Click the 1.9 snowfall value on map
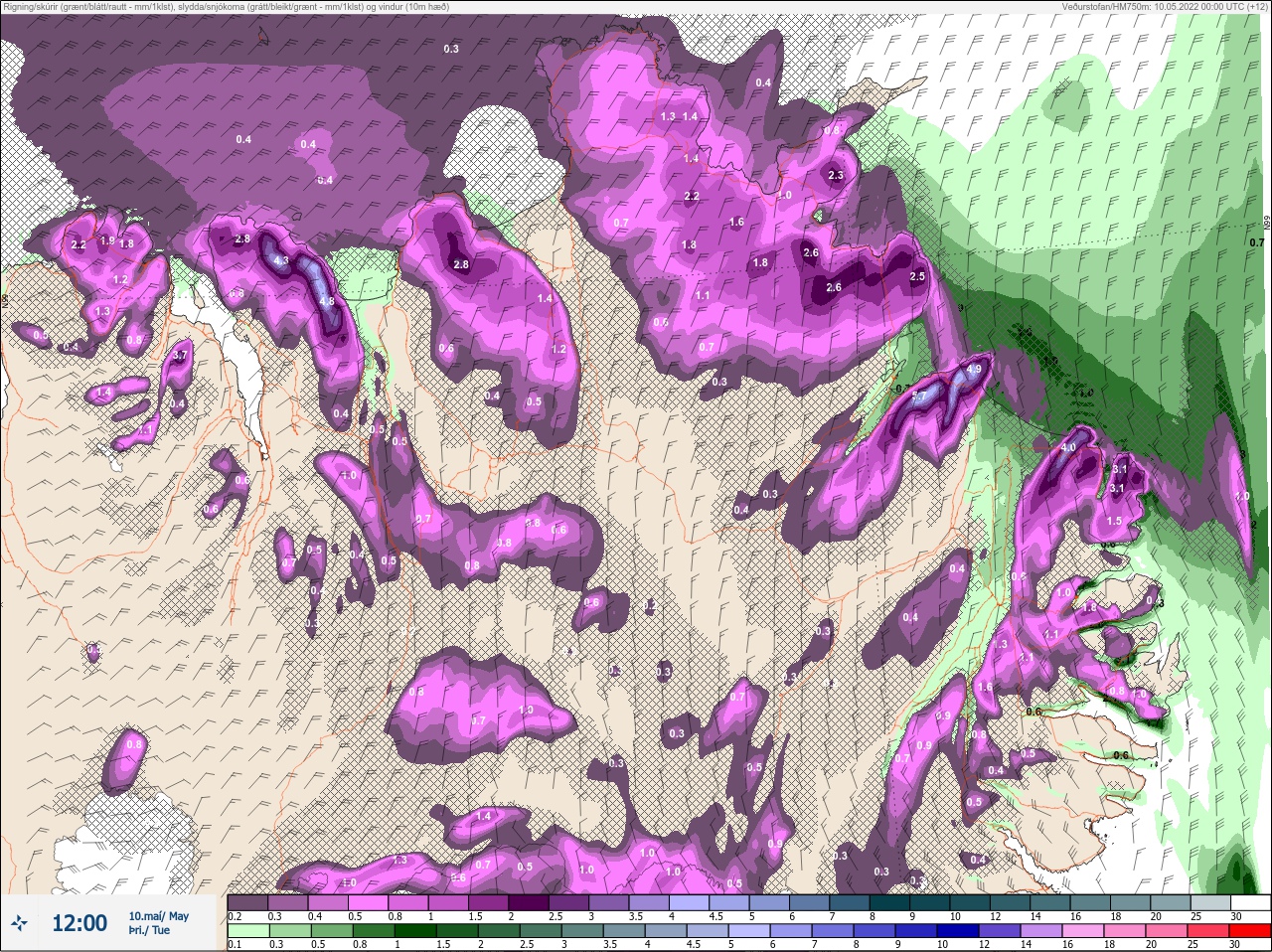Viewport: 1272px width, 952px height. pos(107,240)
